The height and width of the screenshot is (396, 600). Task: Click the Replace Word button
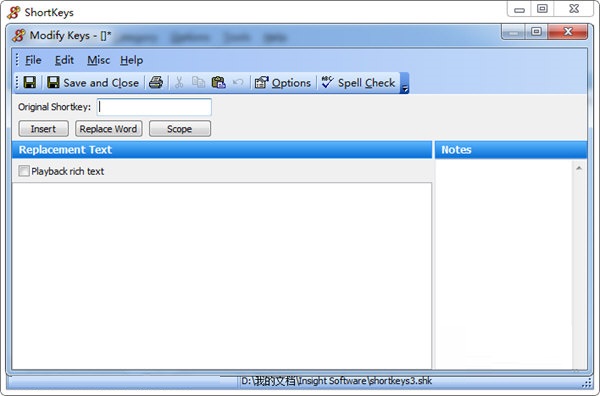[x=109, y=129]
